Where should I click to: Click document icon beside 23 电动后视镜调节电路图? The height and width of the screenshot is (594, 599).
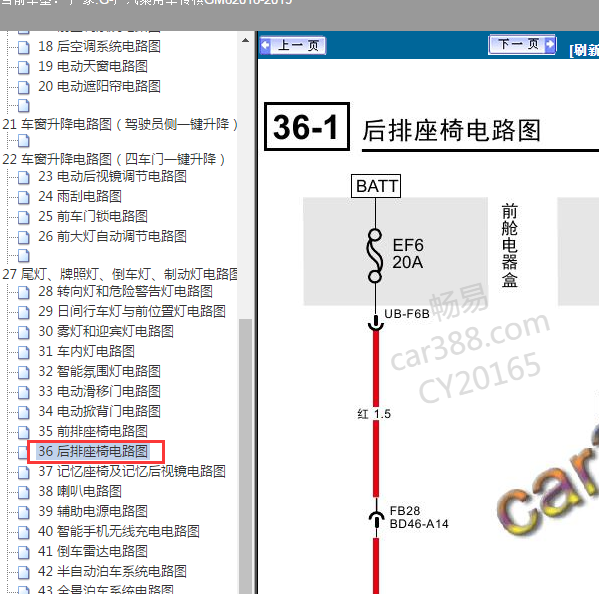click(24, 177)
